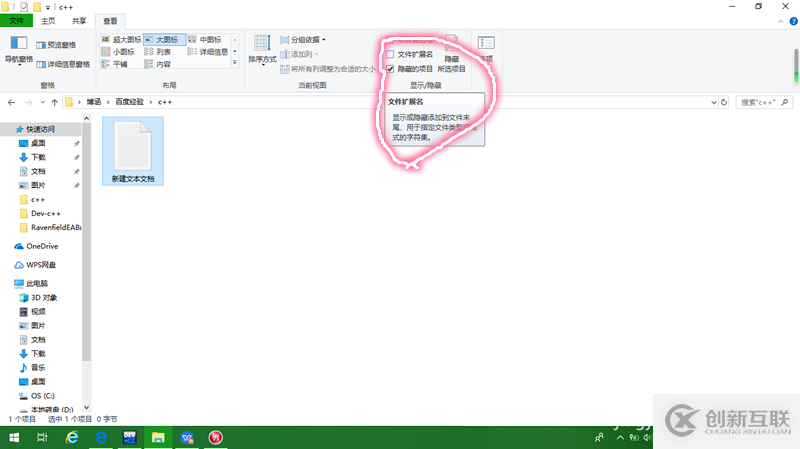Open 3D 对象 in the sidebar
This screenshot has height=449, width=800.
(x=44, y=297)
